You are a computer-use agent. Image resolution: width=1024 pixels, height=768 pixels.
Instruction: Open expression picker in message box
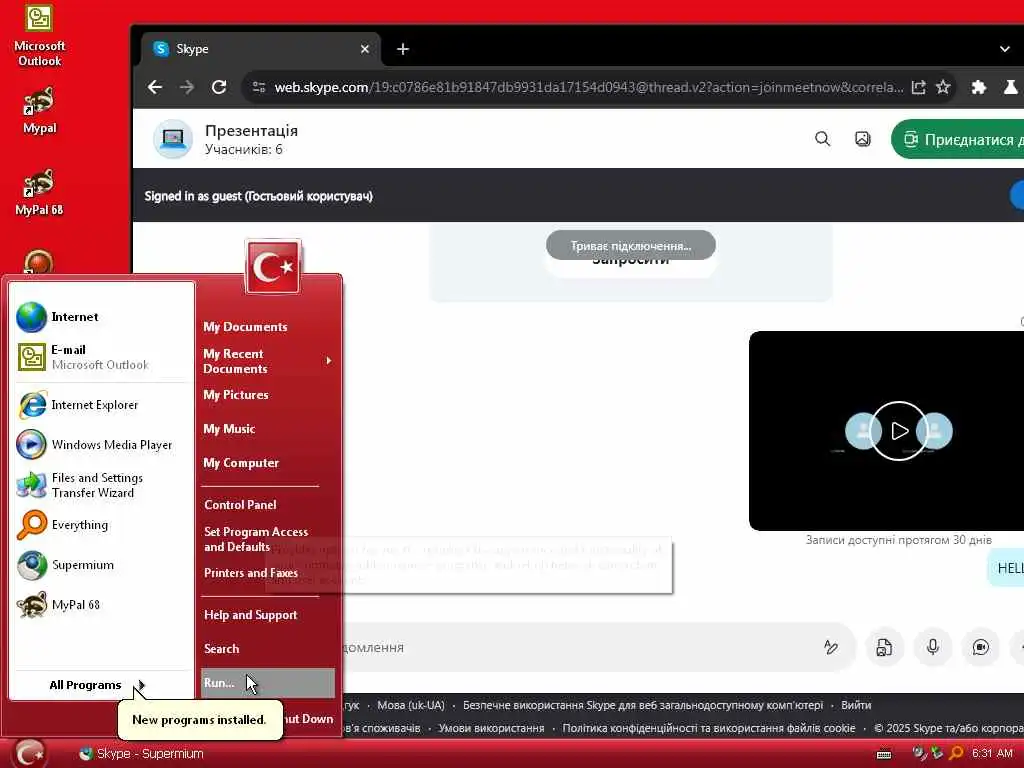(831, 647)
